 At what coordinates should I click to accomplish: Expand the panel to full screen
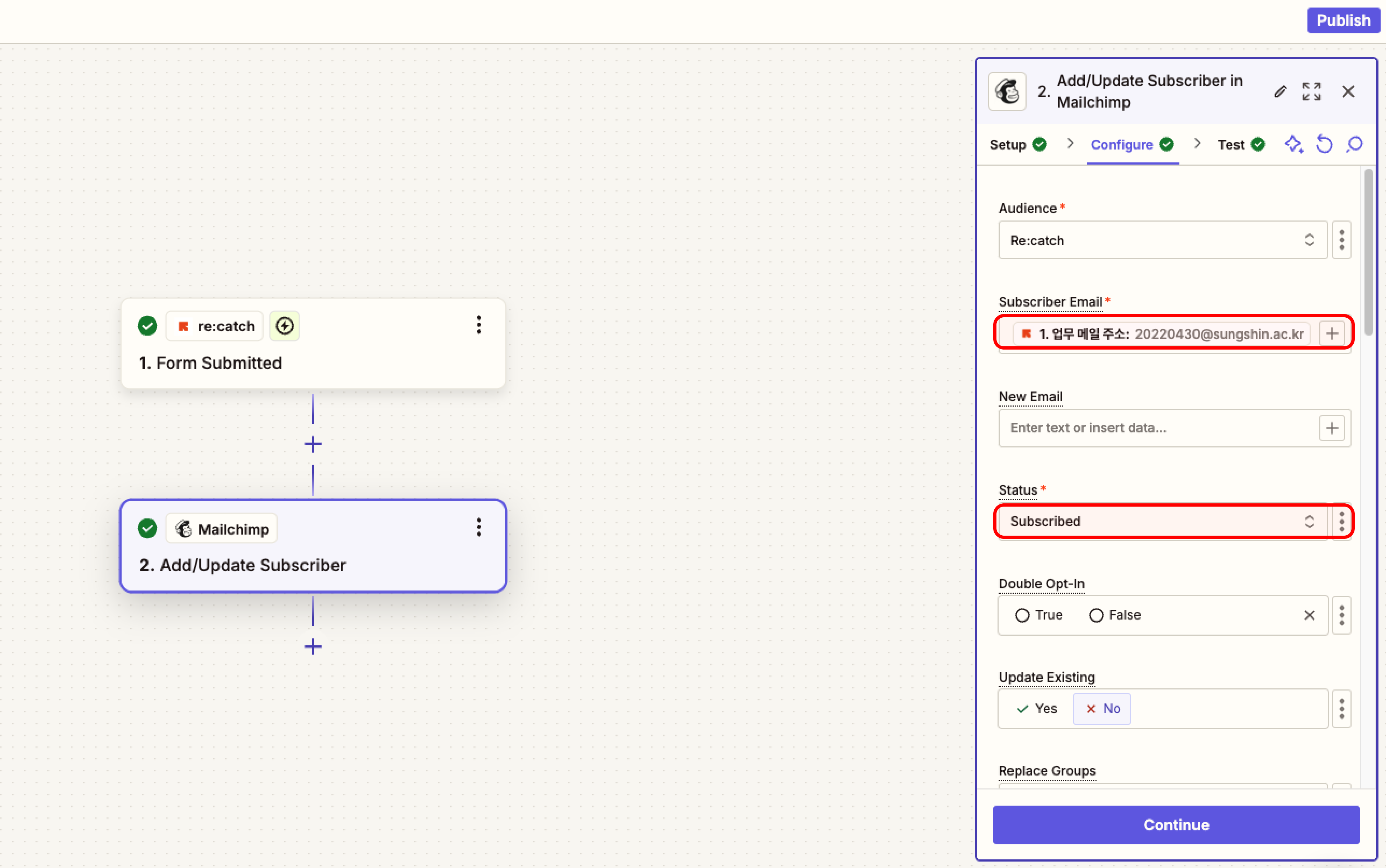point(1311,91)
